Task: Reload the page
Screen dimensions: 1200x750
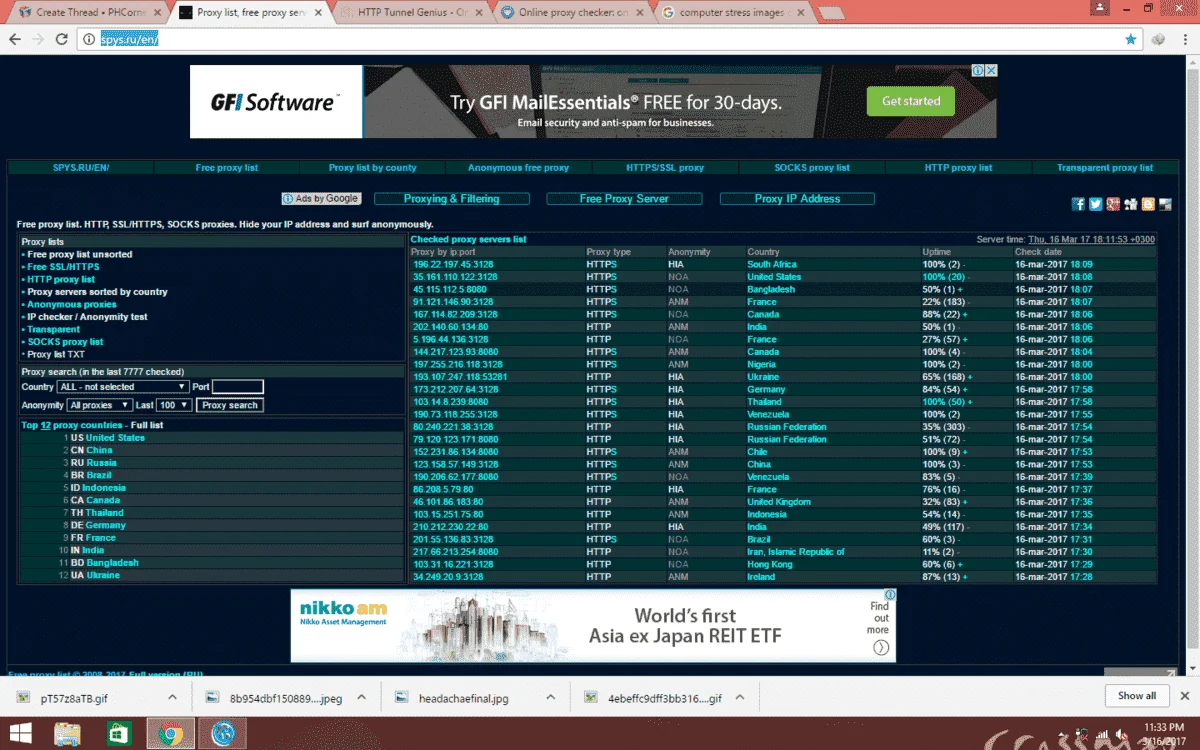Action: click(x=62, y=39)
